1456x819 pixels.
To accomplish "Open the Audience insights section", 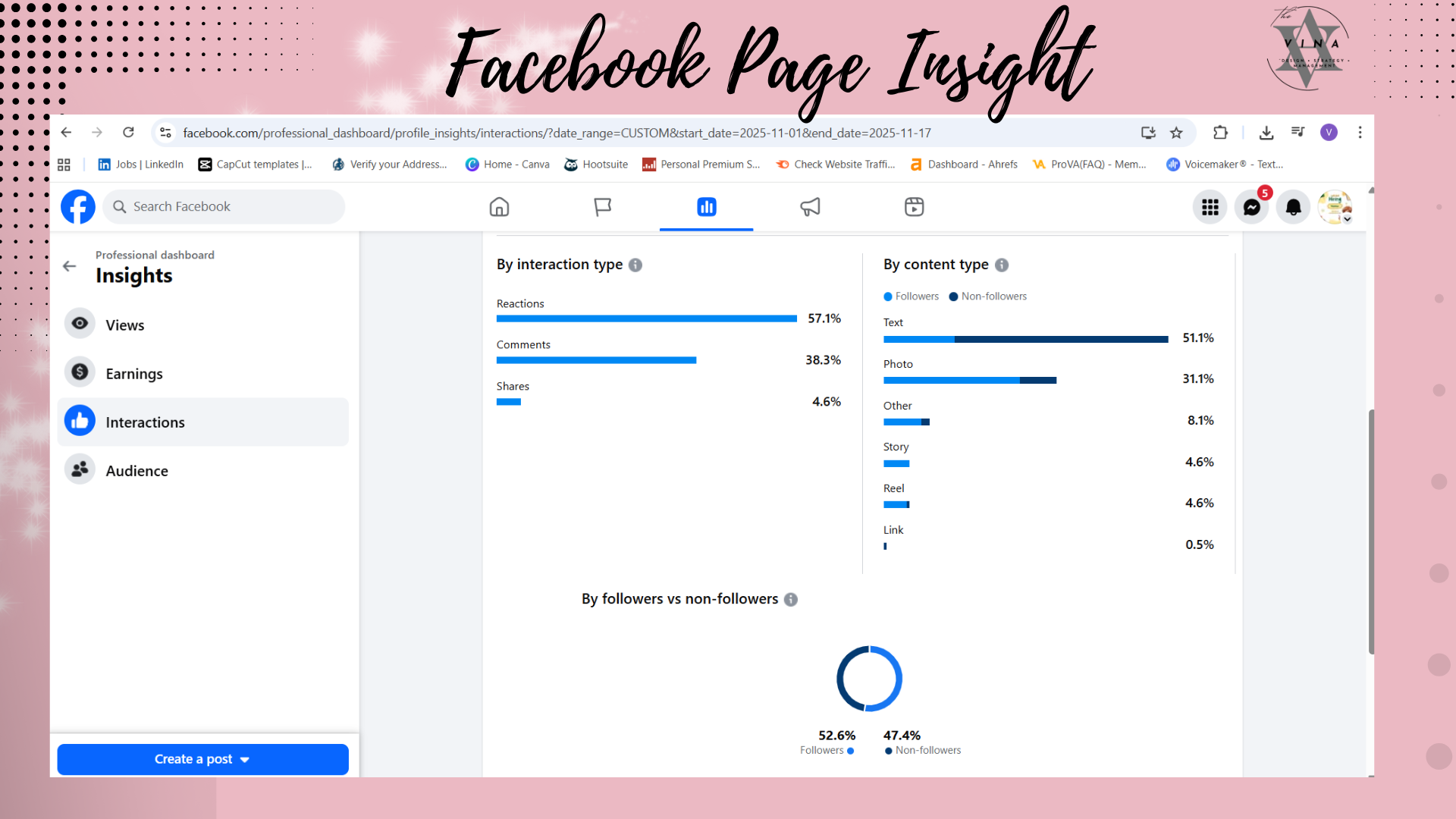I will pyautogui.click(x=136, y=470).
